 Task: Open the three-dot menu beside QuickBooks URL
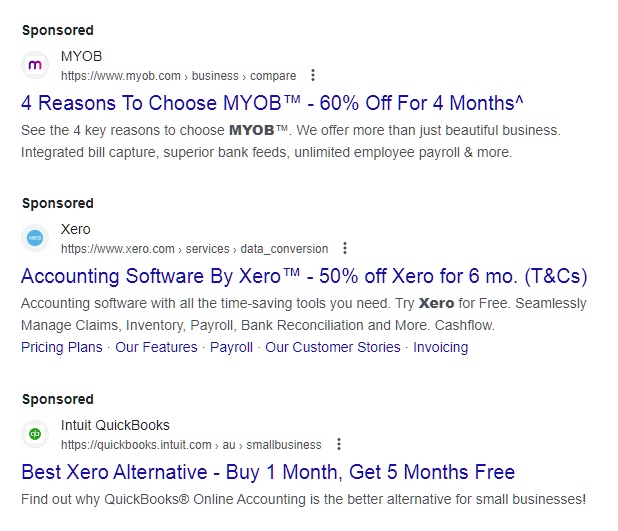pyautogui.click(x=339, y=444)
